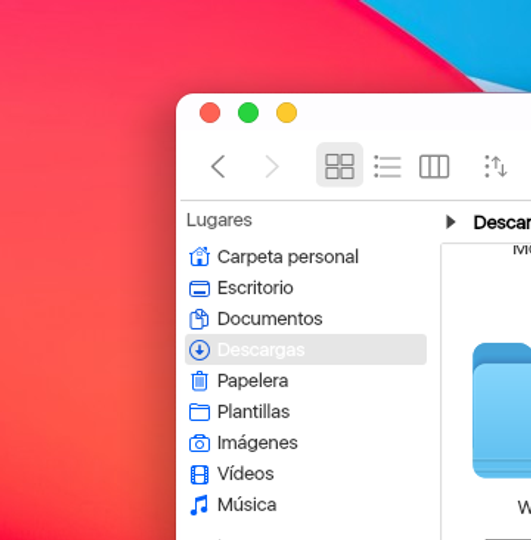Click the Papelera trash icon
The width and height of the screenshot is (531, 540).
point(199,381)
